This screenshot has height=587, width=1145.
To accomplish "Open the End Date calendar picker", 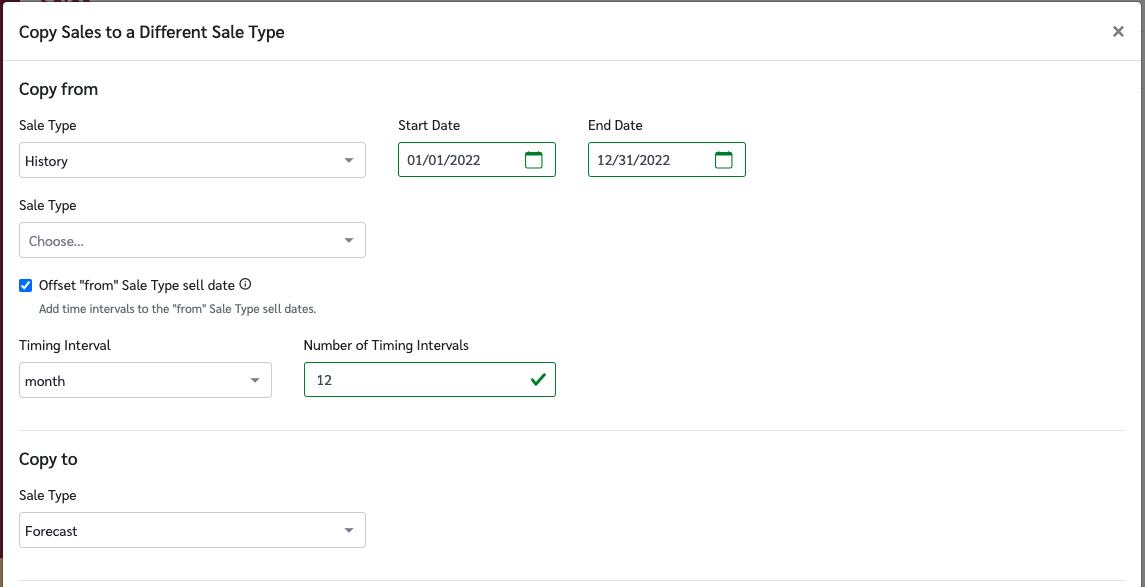I will [724, 160].
